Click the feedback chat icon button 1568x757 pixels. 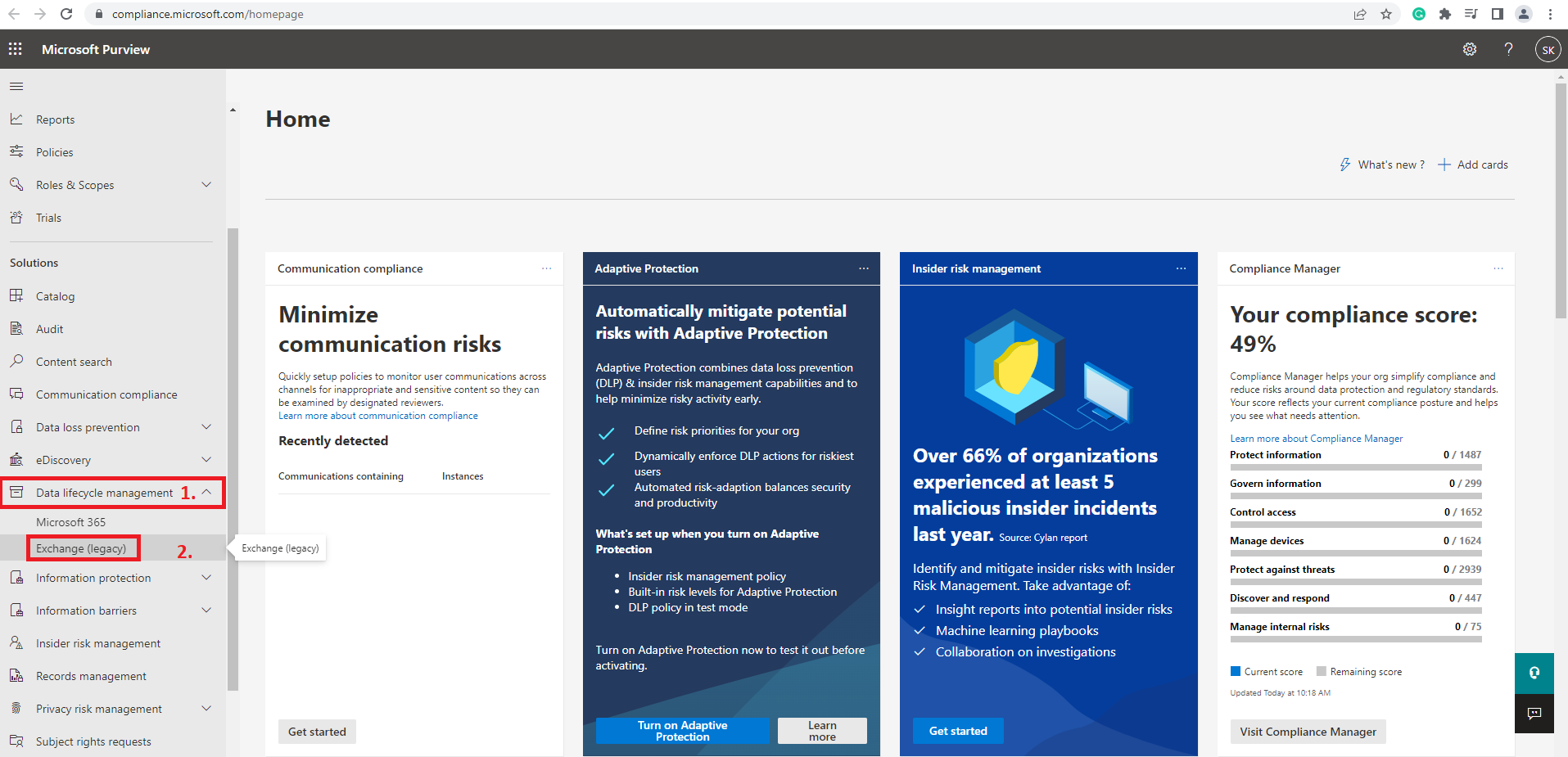tap(1534, 713)
